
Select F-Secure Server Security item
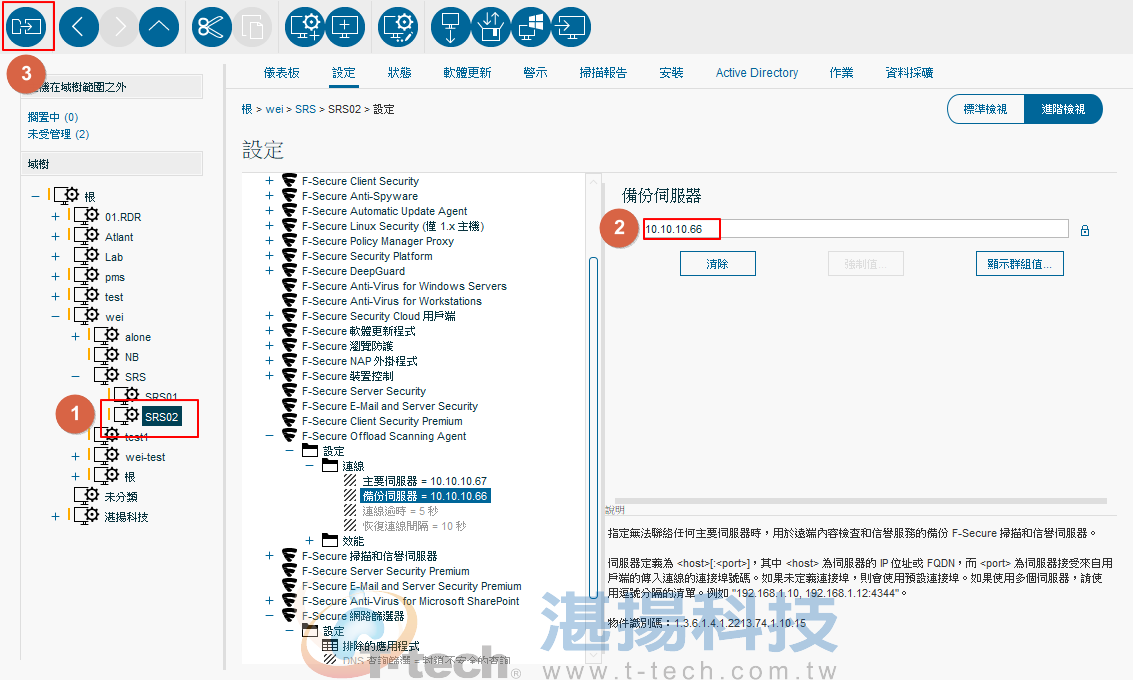363,391
